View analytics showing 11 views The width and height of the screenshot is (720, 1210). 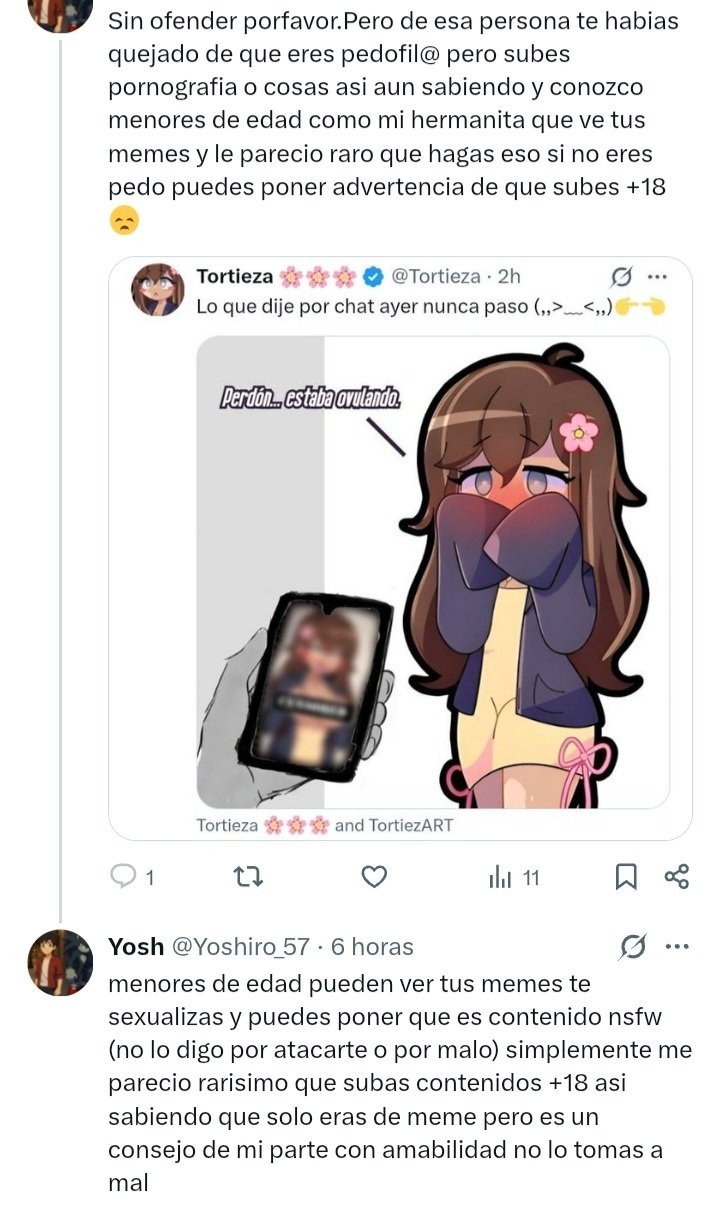[x=514, y=877]
